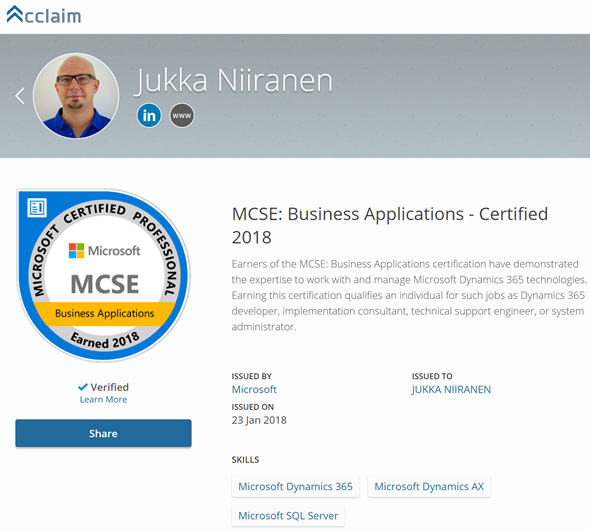
Task: Open the Microsoft issuer link
Action: tap(254, 389)
